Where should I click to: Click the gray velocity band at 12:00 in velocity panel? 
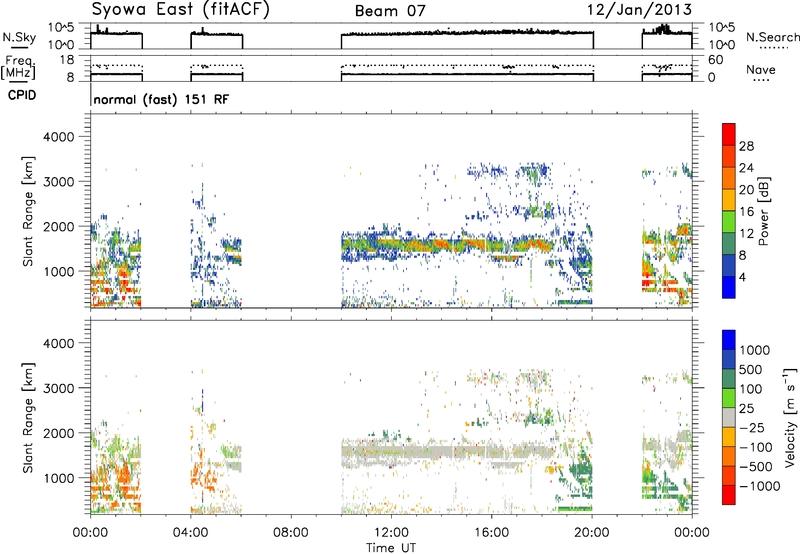click(x=391, y=451)
